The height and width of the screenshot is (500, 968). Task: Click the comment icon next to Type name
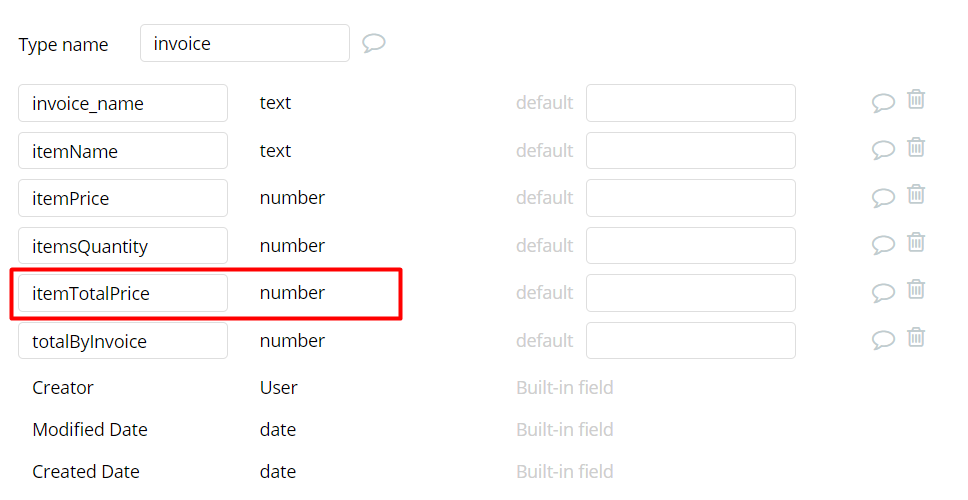(374, 43)
